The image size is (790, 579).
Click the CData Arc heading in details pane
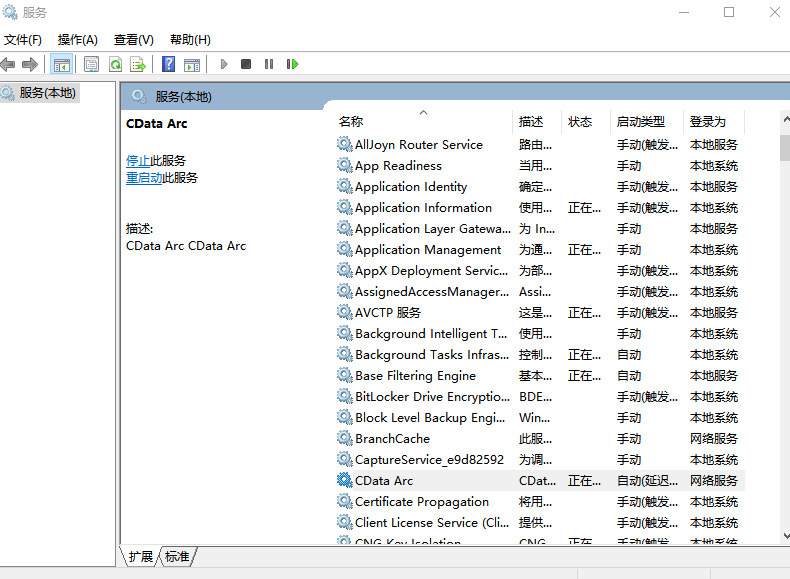point(156,123)
